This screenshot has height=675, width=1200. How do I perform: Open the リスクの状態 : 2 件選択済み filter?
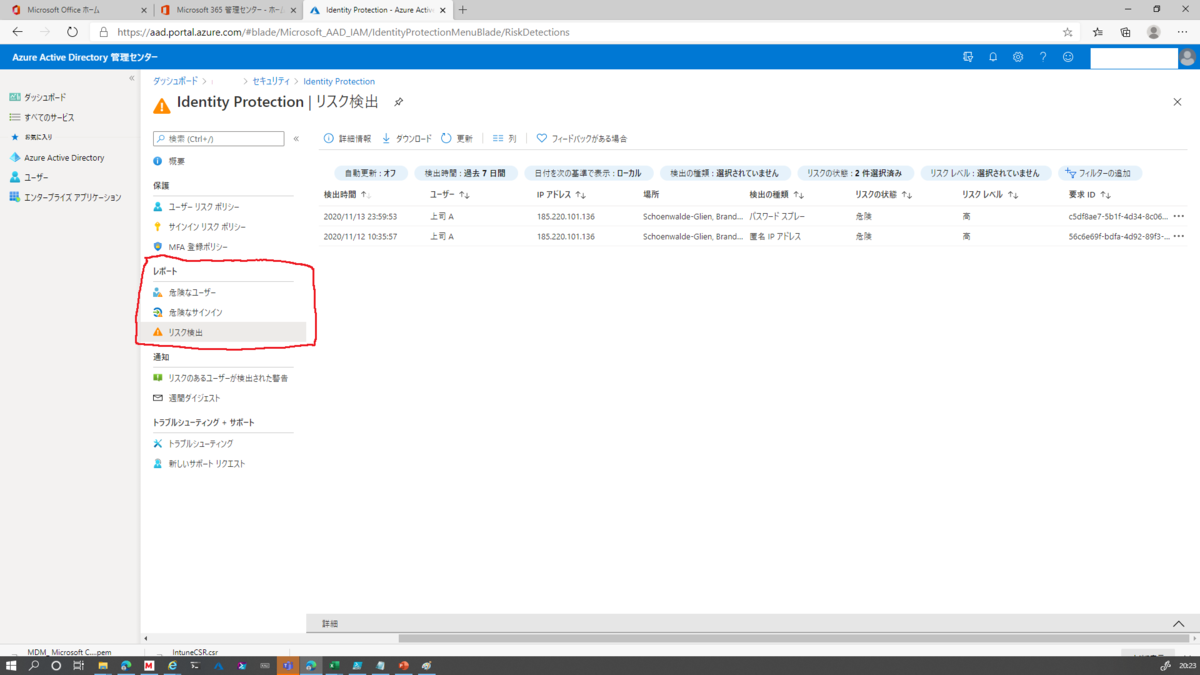pyautogui.click(x=855, y=173)
